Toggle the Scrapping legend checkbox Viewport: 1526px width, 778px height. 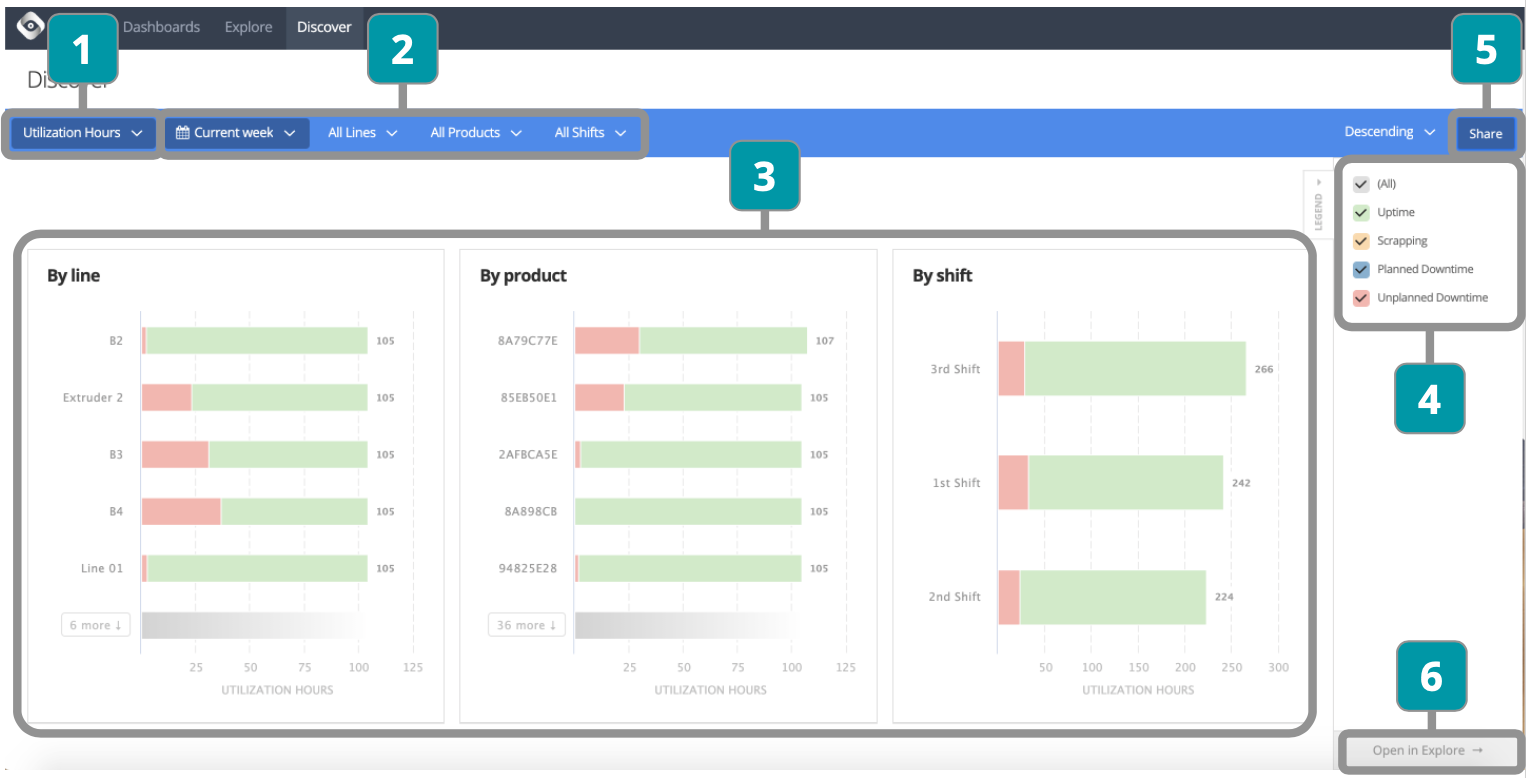click(1360, 241)
